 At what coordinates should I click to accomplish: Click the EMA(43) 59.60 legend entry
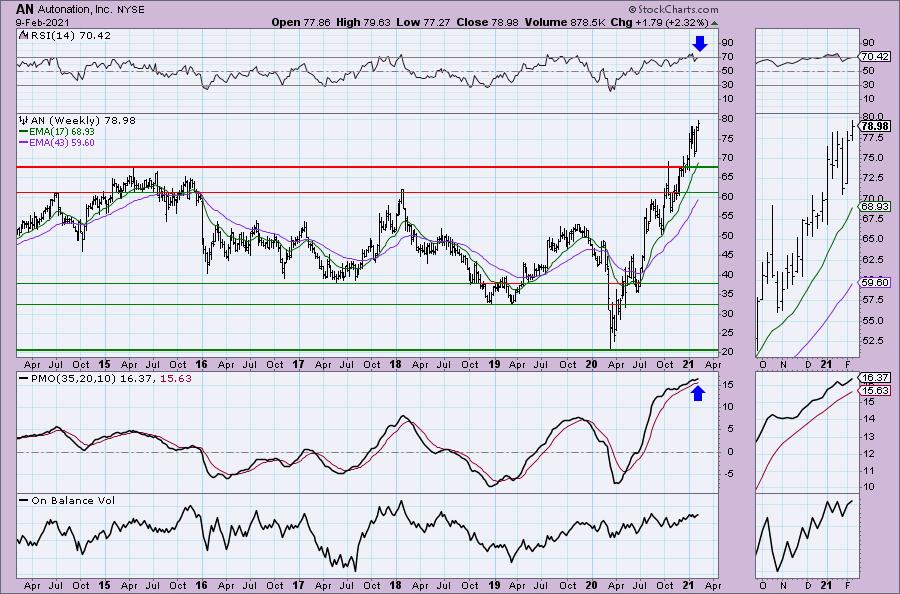(57, 143)
